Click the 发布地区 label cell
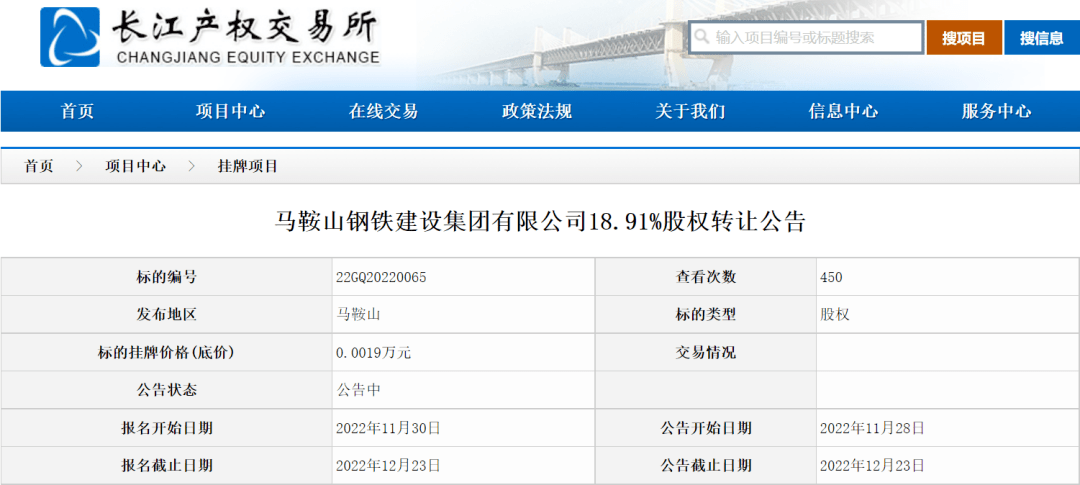1080x485 pixels. point(167,315)
